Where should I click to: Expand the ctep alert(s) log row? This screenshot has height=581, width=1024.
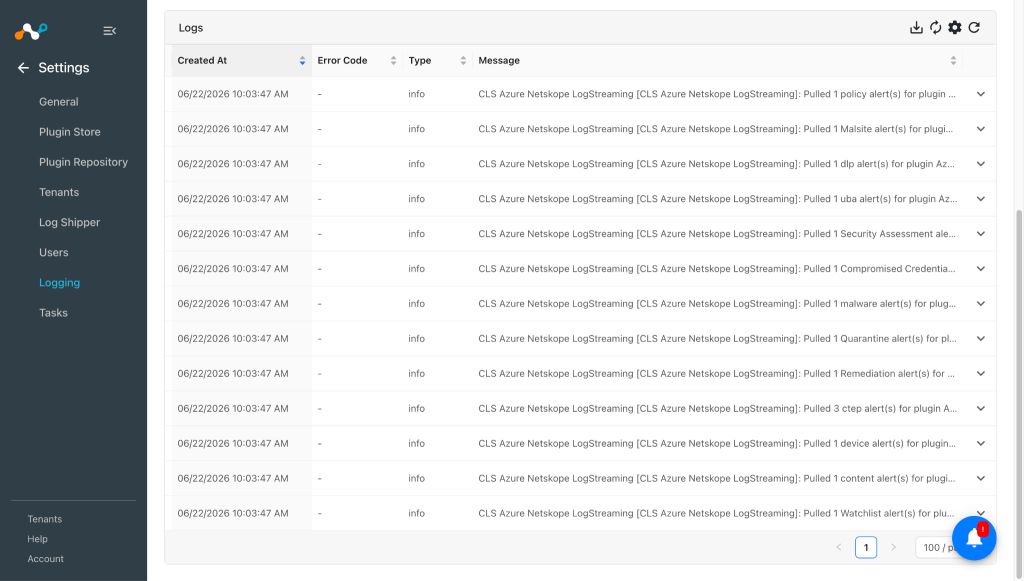(980, 409)
